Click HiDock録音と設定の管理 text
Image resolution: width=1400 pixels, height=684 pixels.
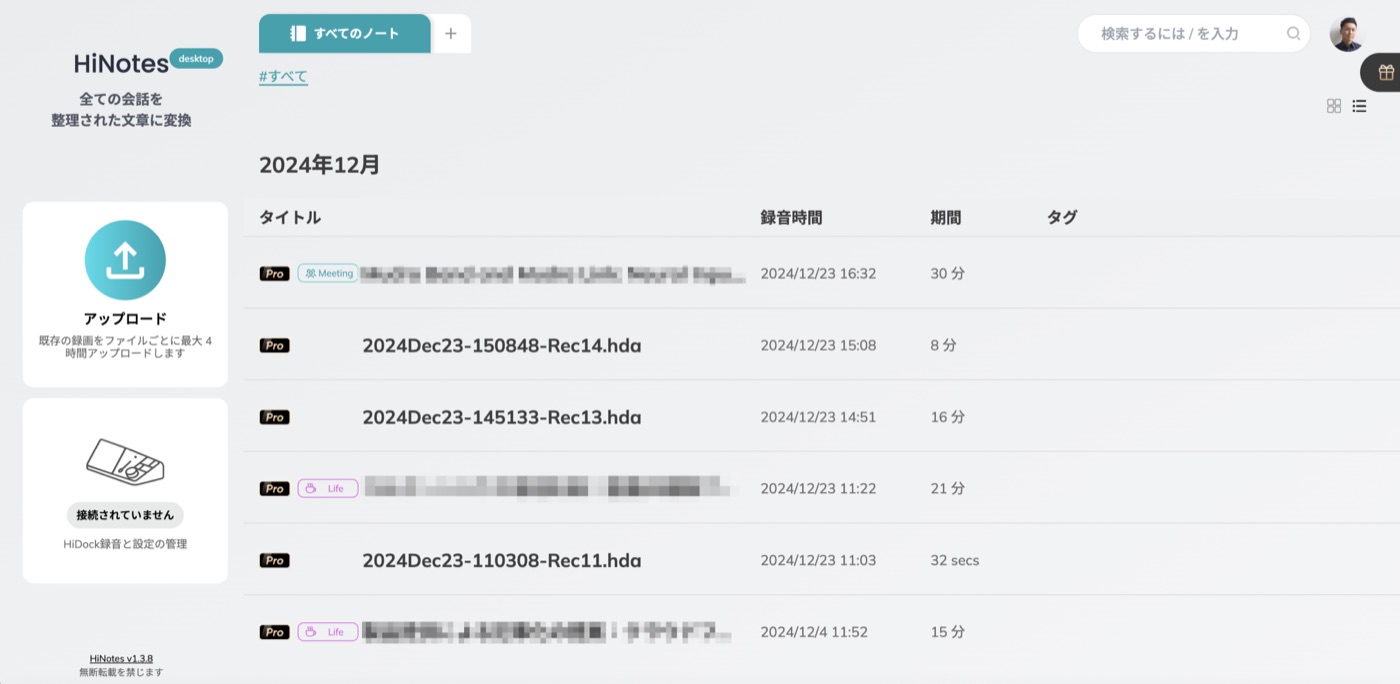[125, 544]
